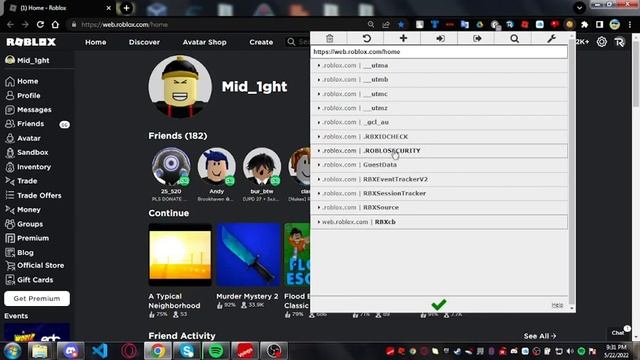Click See All for Friend Activity
The height and width of the screenshot is (360, 640).
(x=540, y=336)
